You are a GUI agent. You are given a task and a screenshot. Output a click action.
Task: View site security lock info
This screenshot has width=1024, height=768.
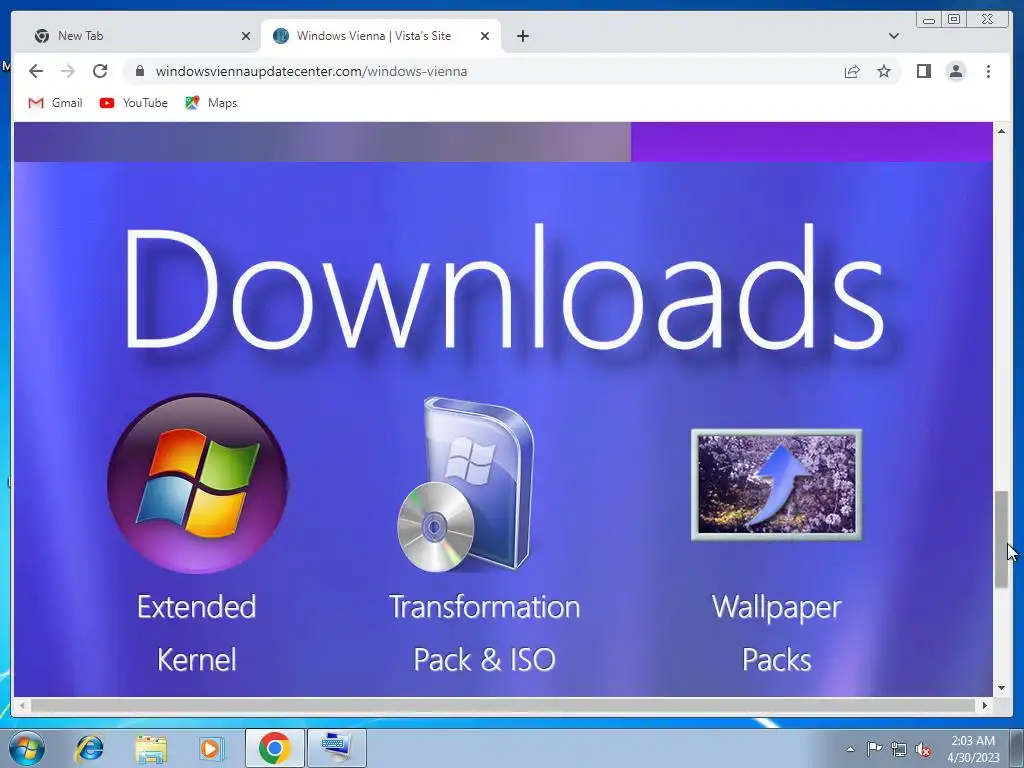(139, 71)
